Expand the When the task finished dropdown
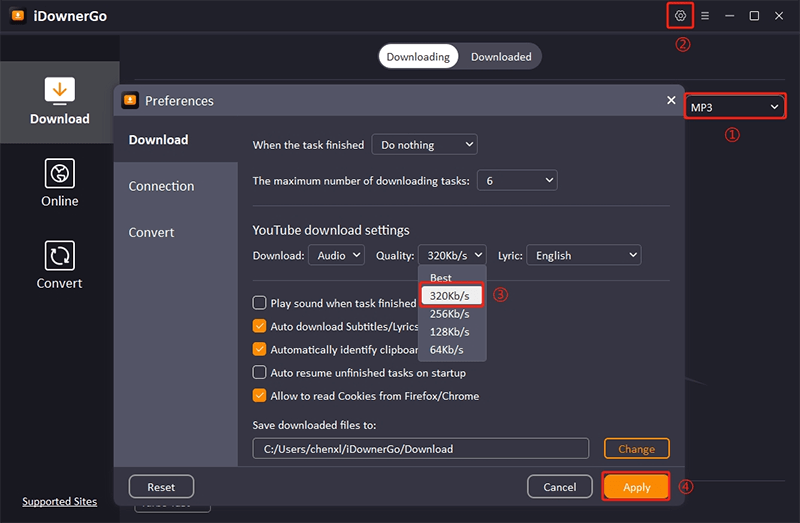The height and width of the screenshot is (523, 800). [x=424, y=145]
